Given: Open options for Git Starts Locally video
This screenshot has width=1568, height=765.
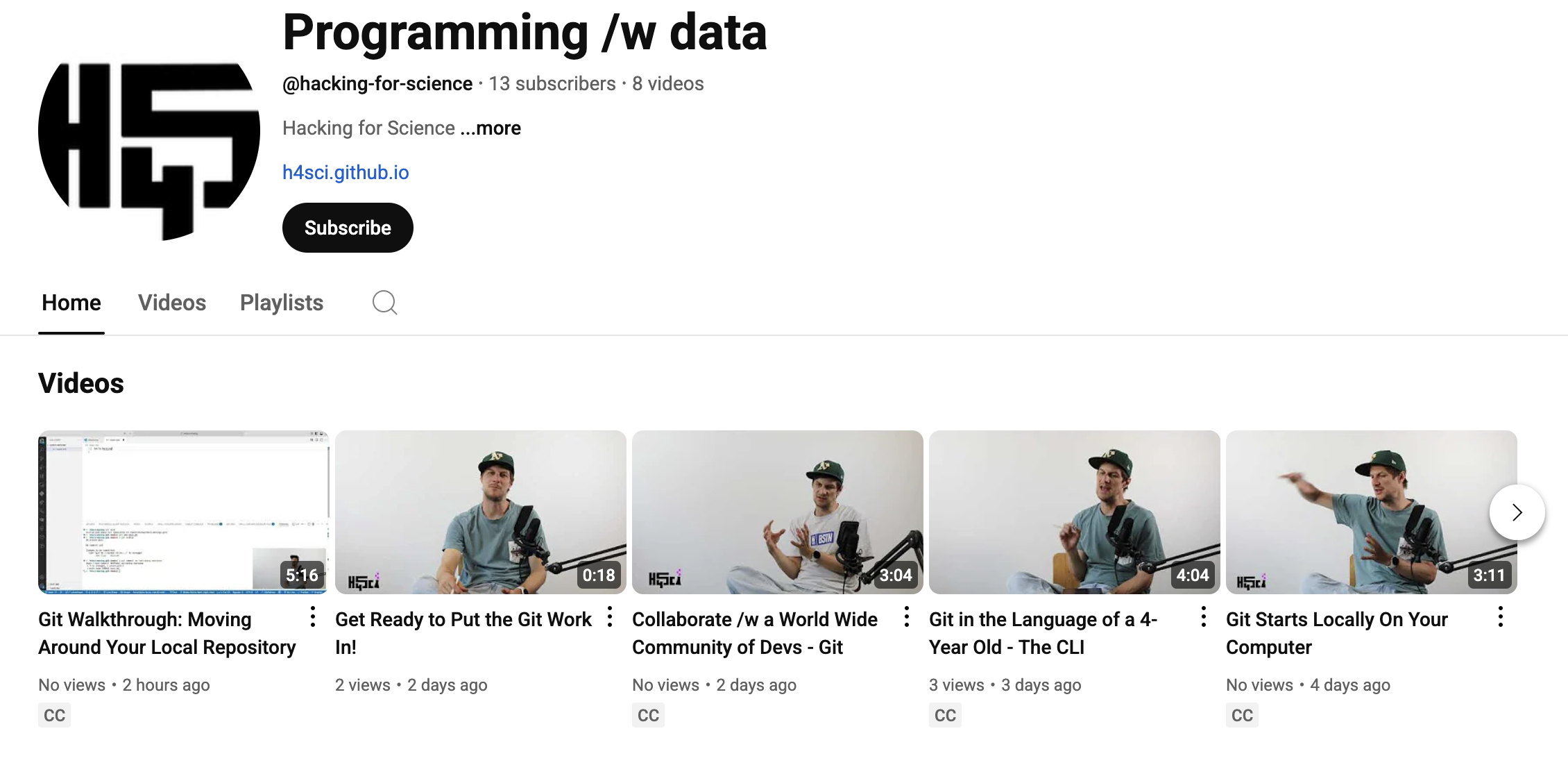Looking at the screenshot, I should pyautogui.click(x=1501, y=616).
